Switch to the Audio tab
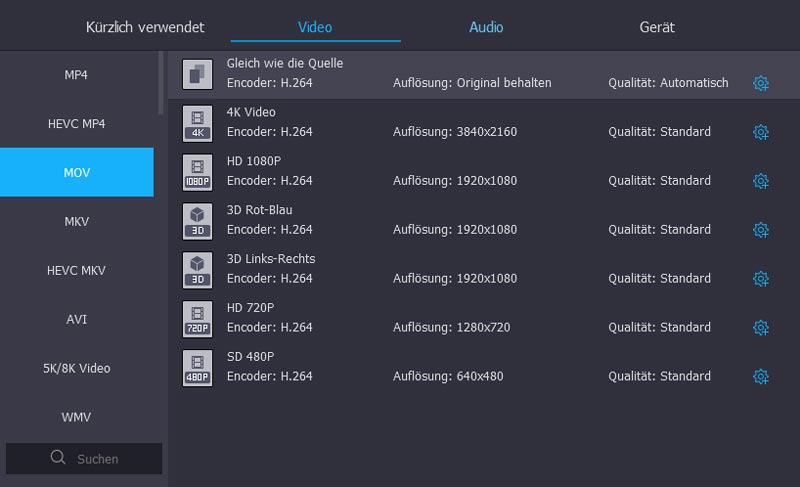The image size is (800, 487). click(x=486, y=27)
